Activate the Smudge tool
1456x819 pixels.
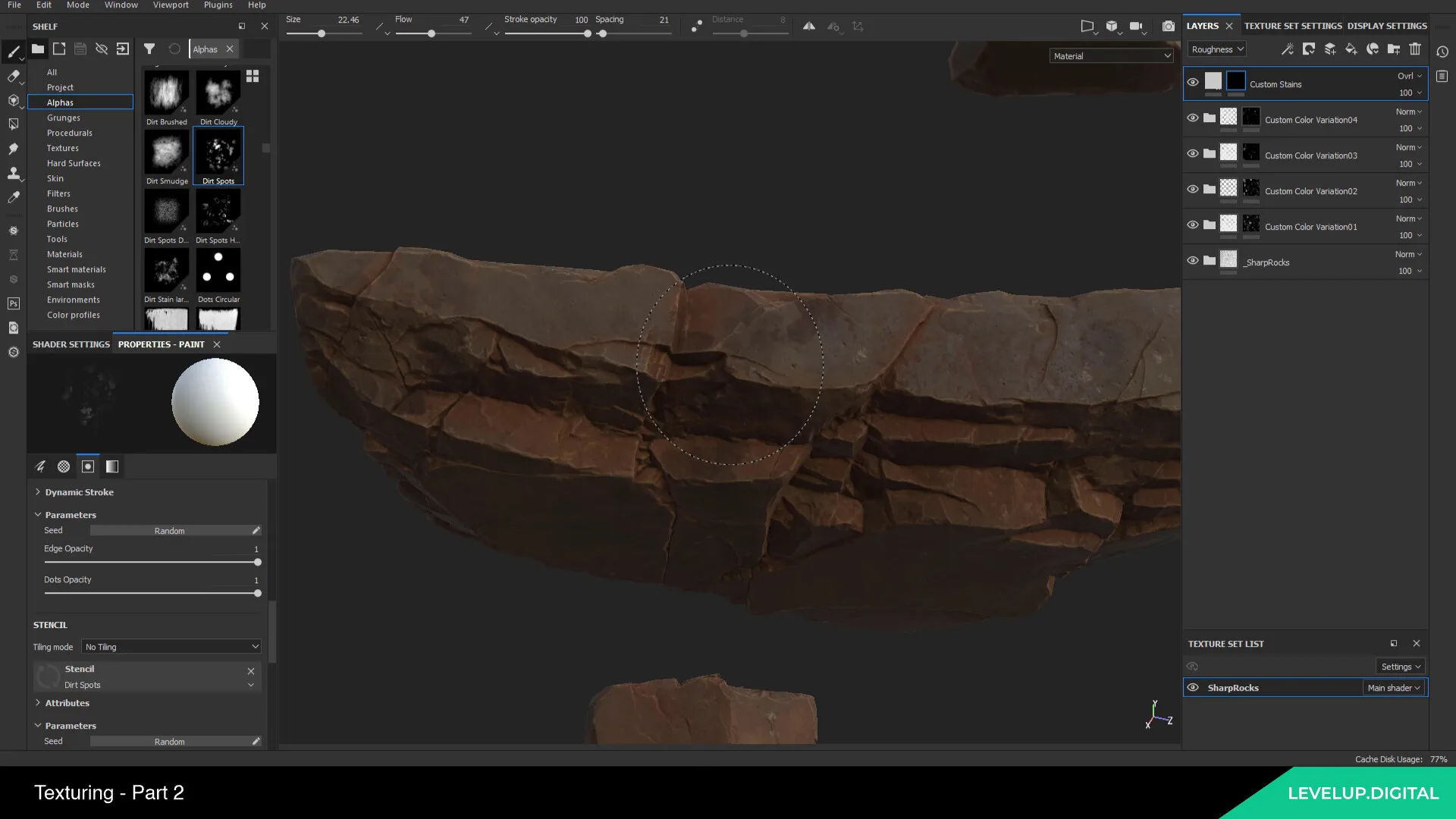(14, 149)
